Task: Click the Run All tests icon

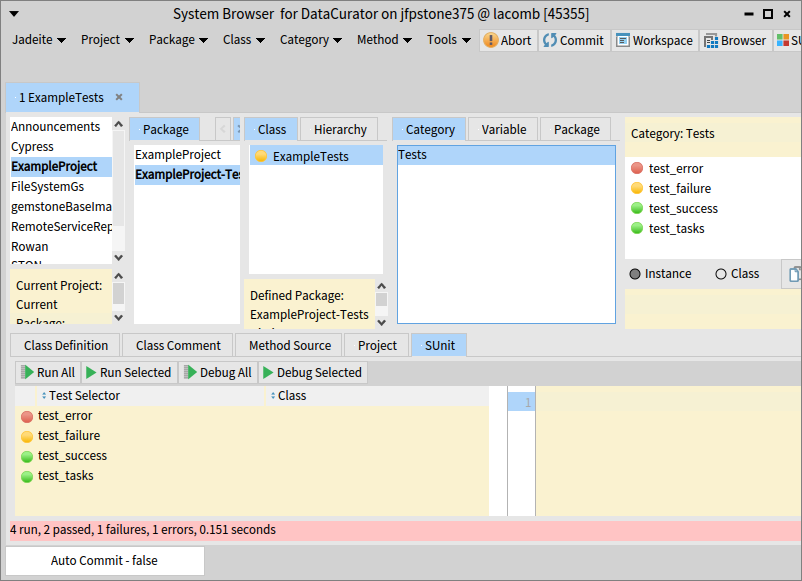Action: pos(27,372)
